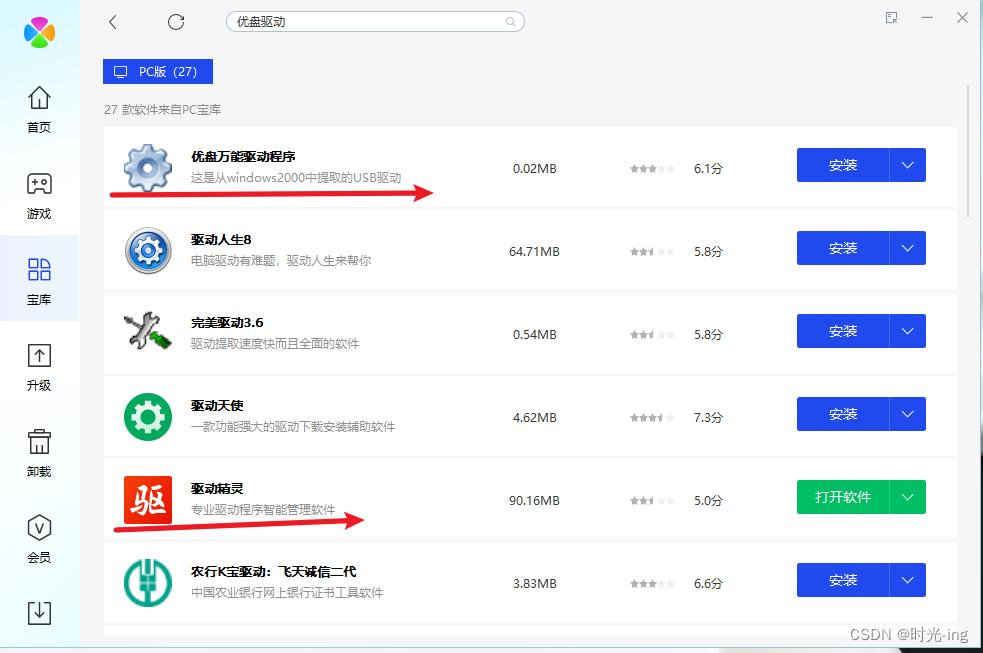Click the 27 款软件来自PC宝库 text
The image size is (983, 653).
(162, 110)
